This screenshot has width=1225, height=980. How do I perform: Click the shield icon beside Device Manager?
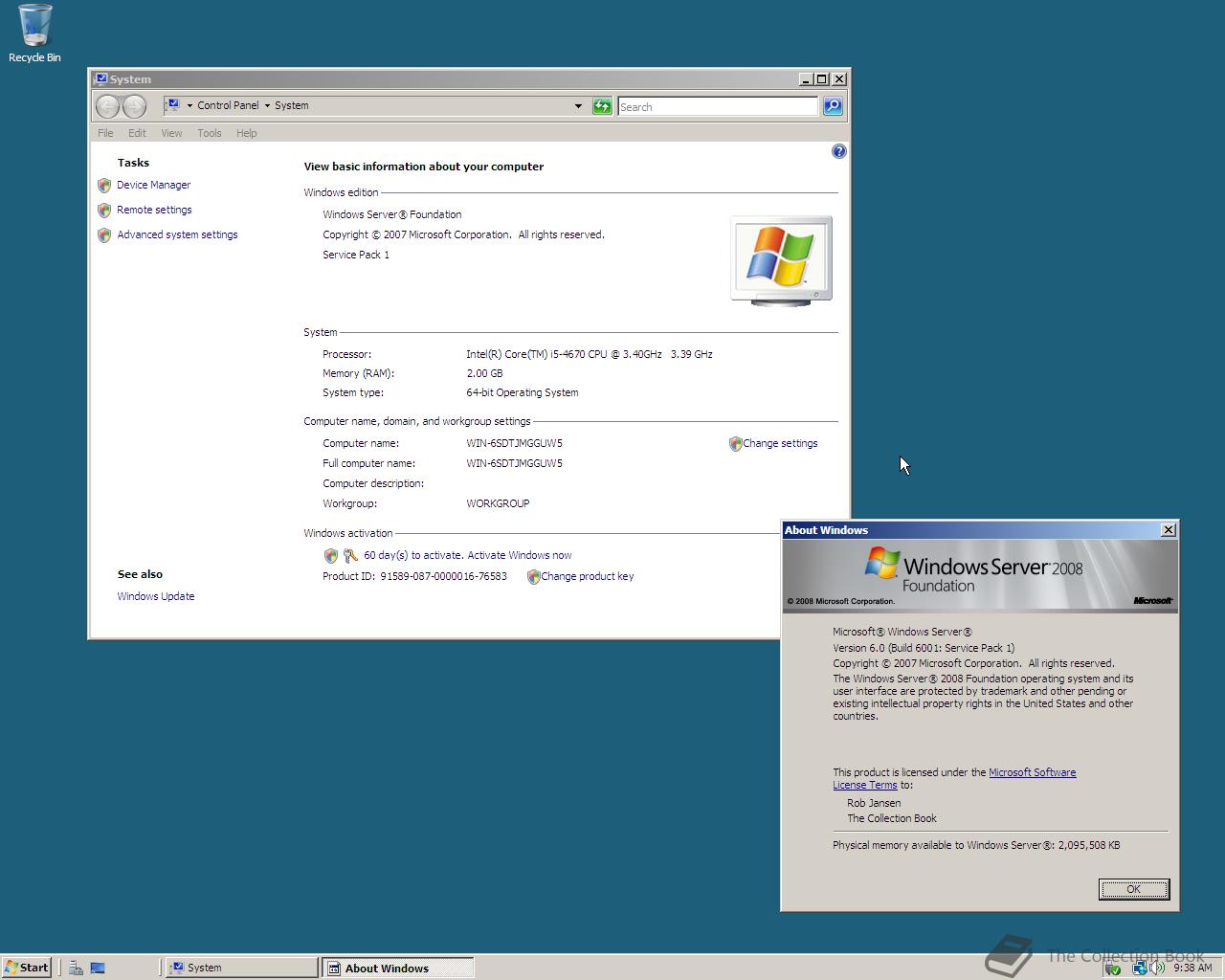click(x=104, y=185)
